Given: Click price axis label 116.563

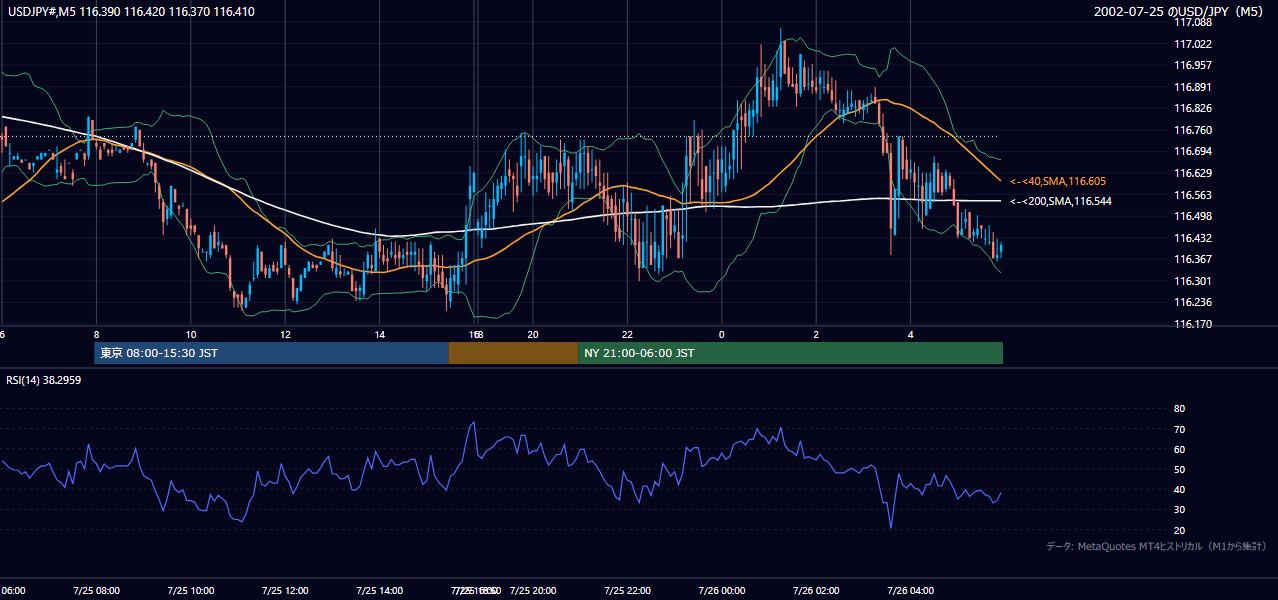Looking at the screenshot, I should coord(1192,195).
